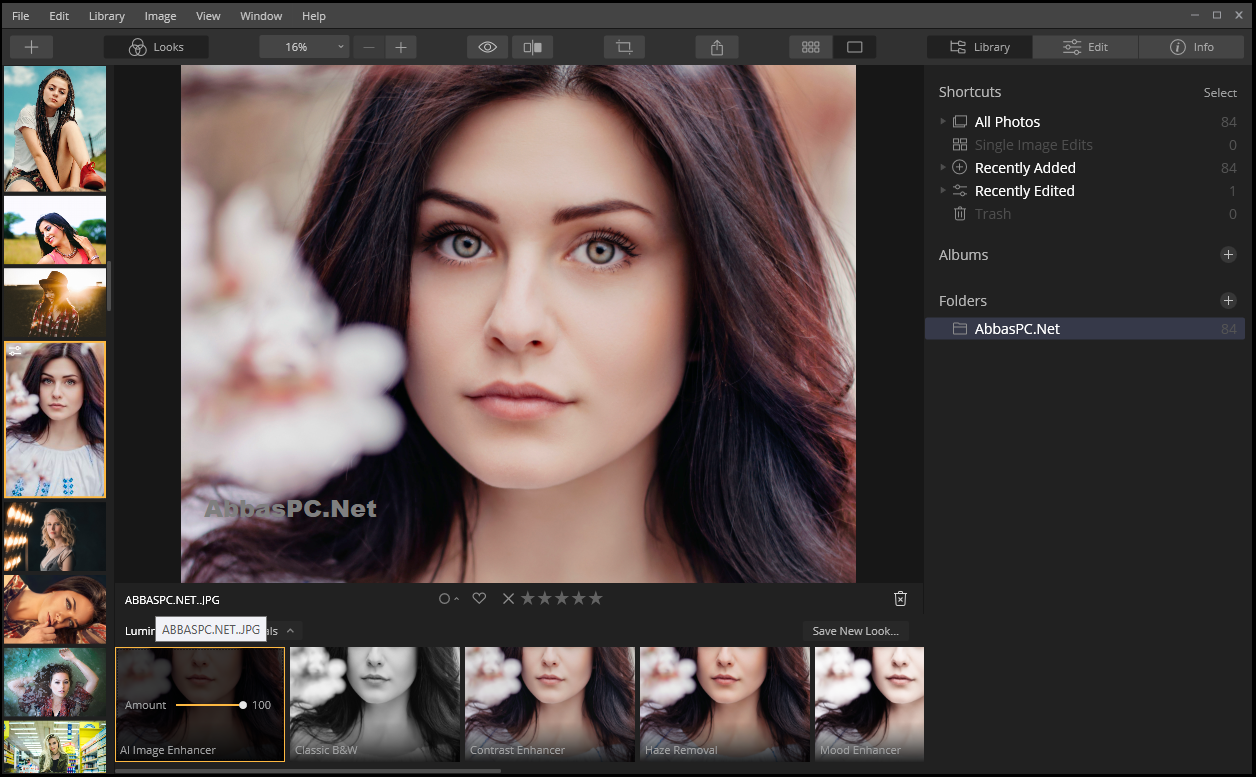Click the zoom out minus button

[369, 47]
